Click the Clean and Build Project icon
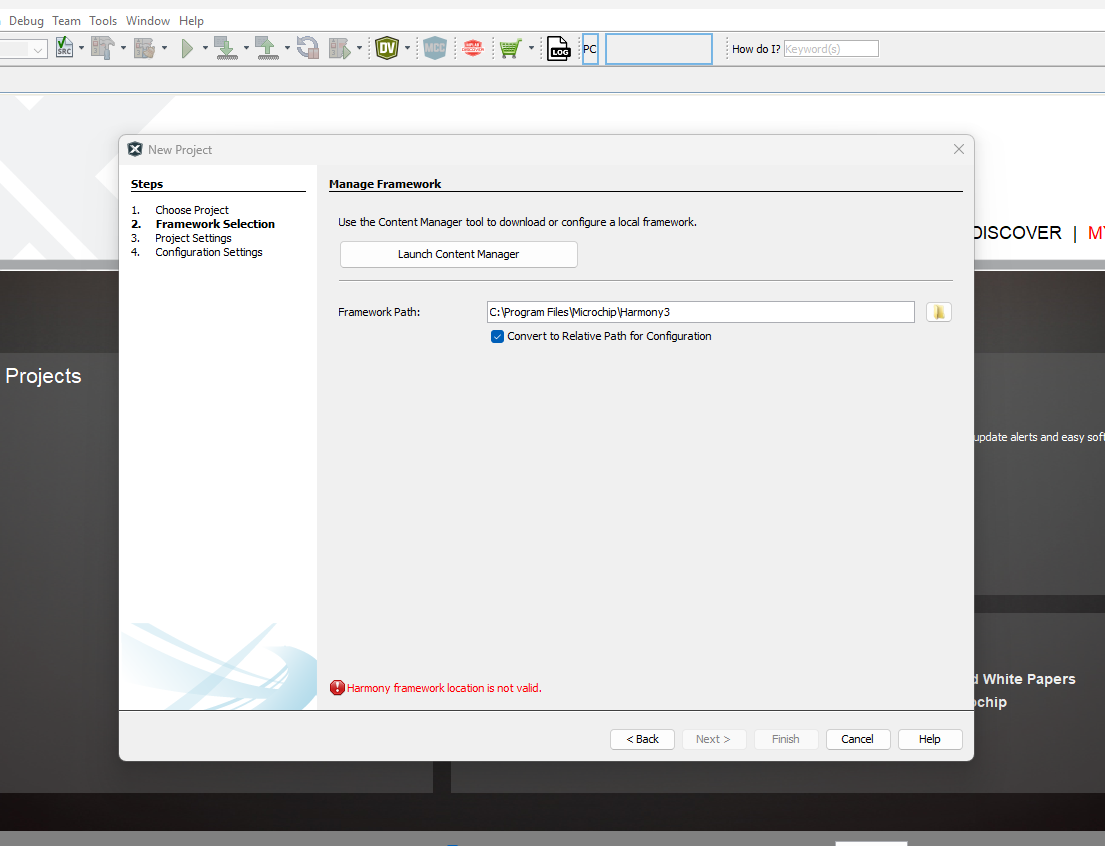 pos(144,48)
